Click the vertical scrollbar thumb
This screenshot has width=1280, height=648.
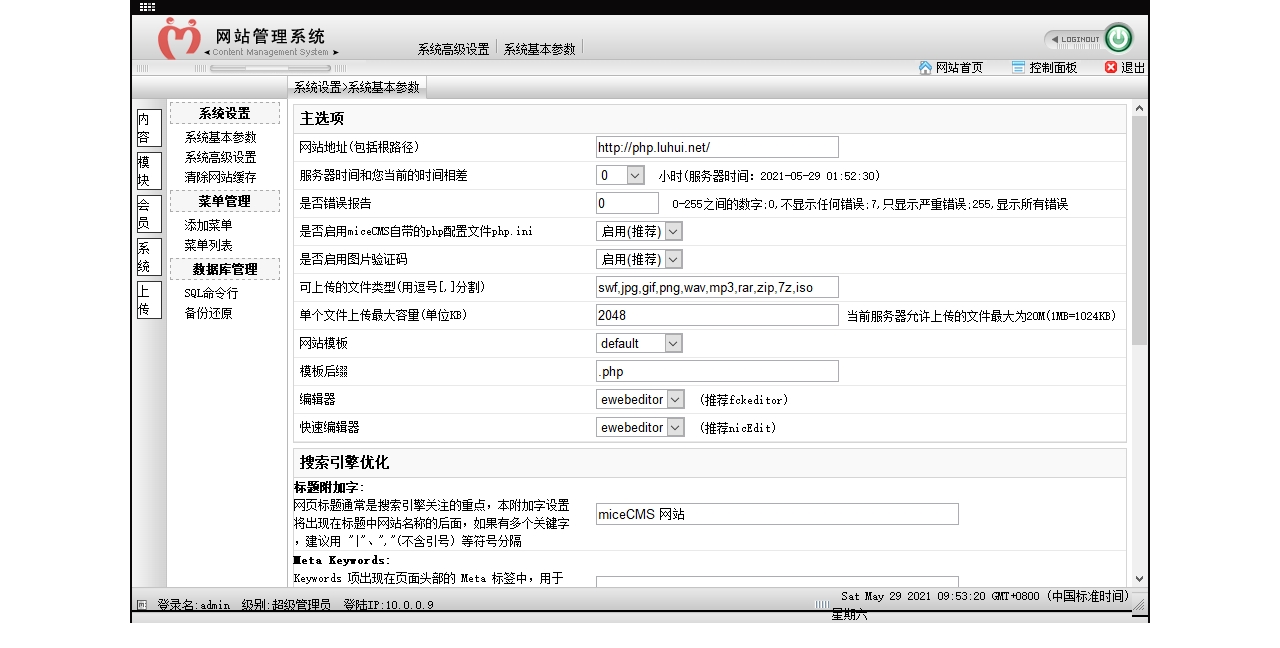point(1139,230)
